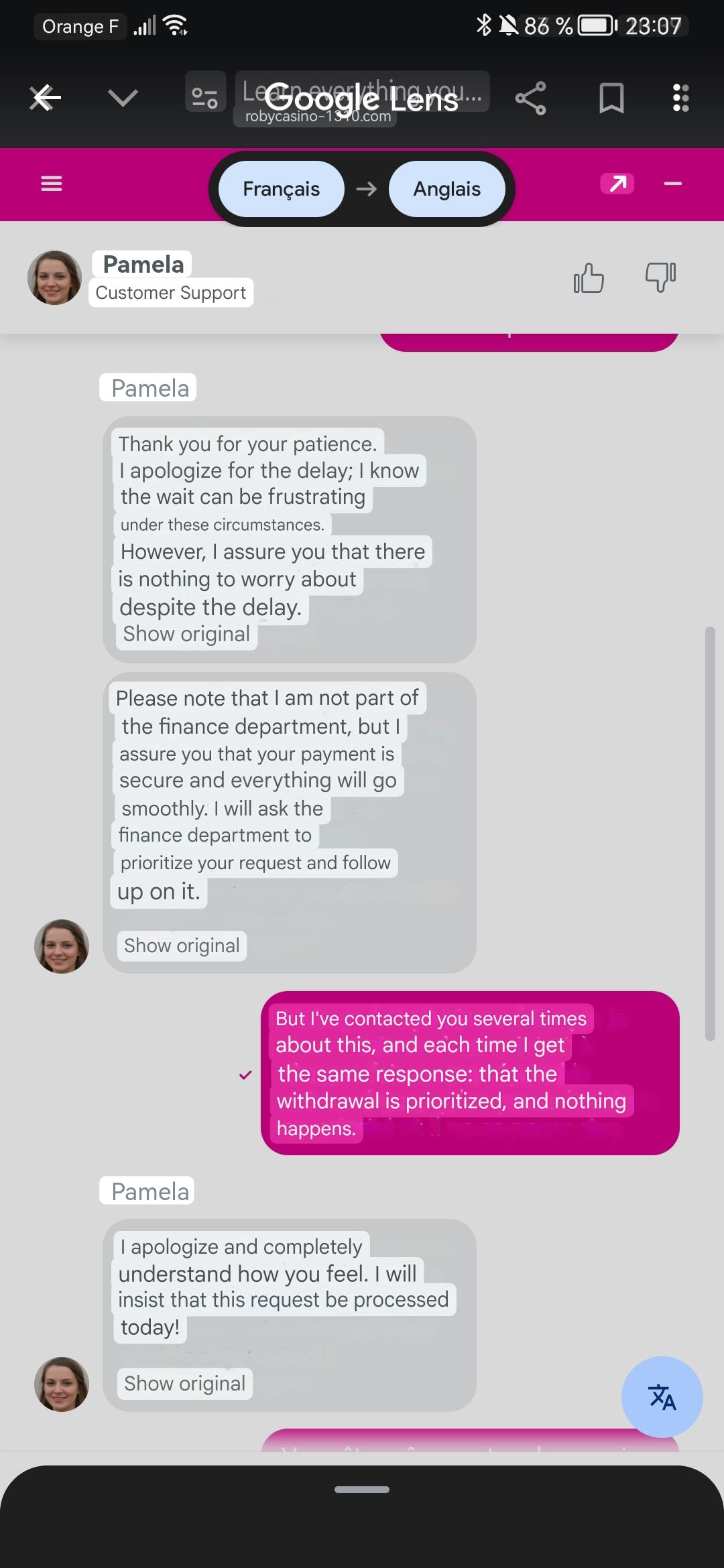Rate Pamela with thumbs down
724x1568 pixels.
point(660,277)
